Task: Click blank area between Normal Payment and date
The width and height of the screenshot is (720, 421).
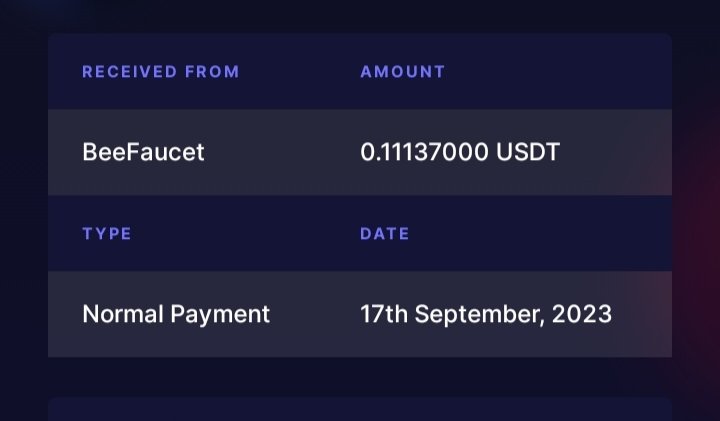Action: tap(315, 314)
